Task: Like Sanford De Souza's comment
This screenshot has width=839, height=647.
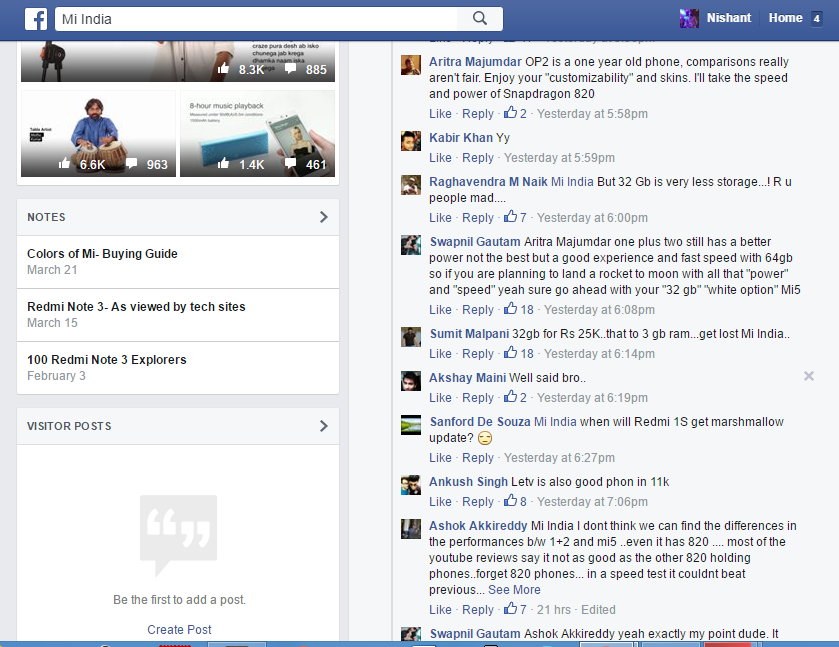Action: pyautogui.click(x=440, y=458)
